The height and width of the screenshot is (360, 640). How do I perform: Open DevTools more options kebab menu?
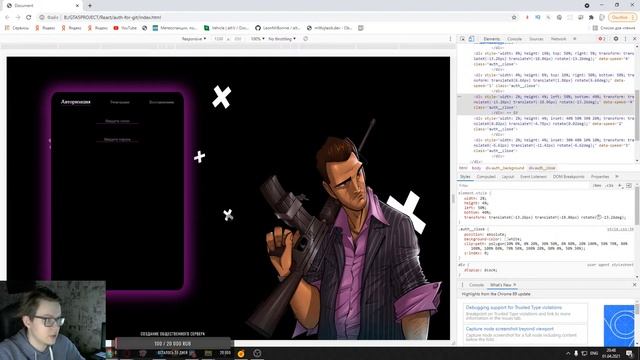tap(625, 39)
